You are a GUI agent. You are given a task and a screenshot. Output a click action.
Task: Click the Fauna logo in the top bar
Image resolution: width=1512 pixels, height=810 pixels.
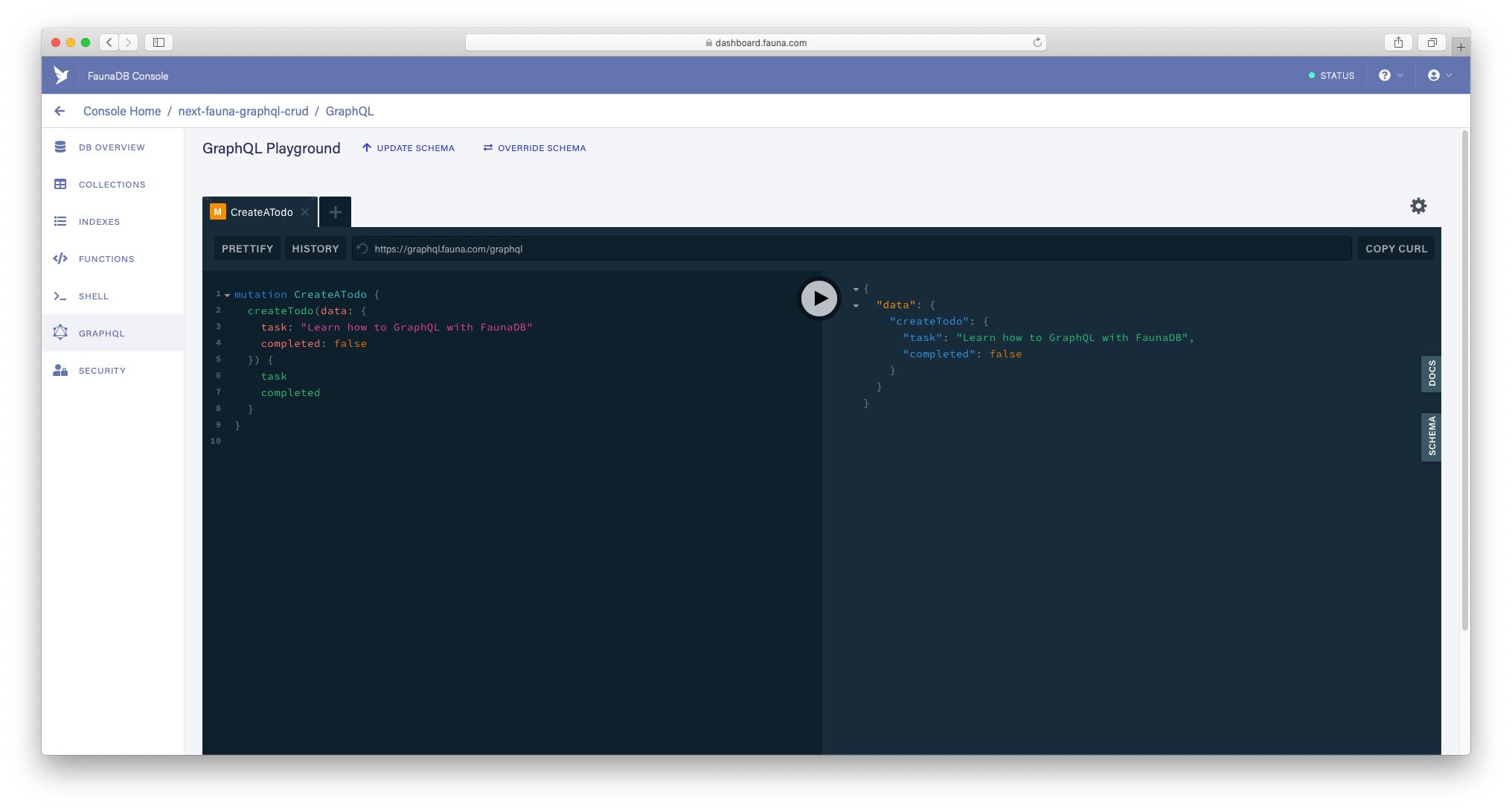pos(62,74)
